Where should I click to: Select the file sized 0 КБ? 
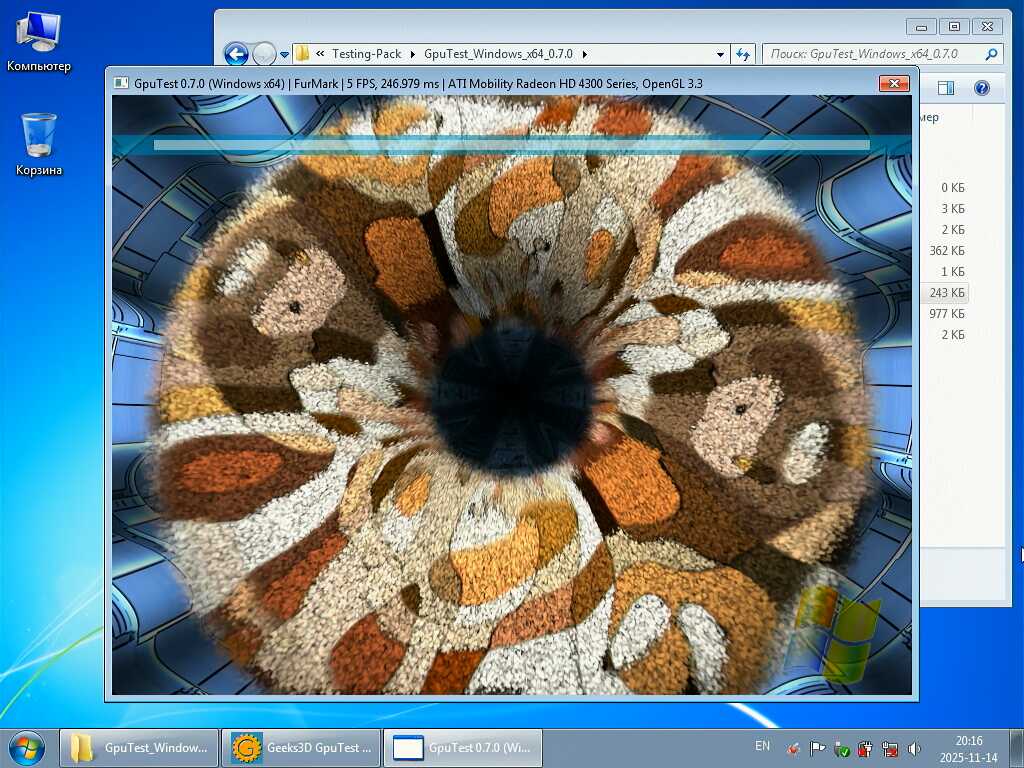pos(953,188)
